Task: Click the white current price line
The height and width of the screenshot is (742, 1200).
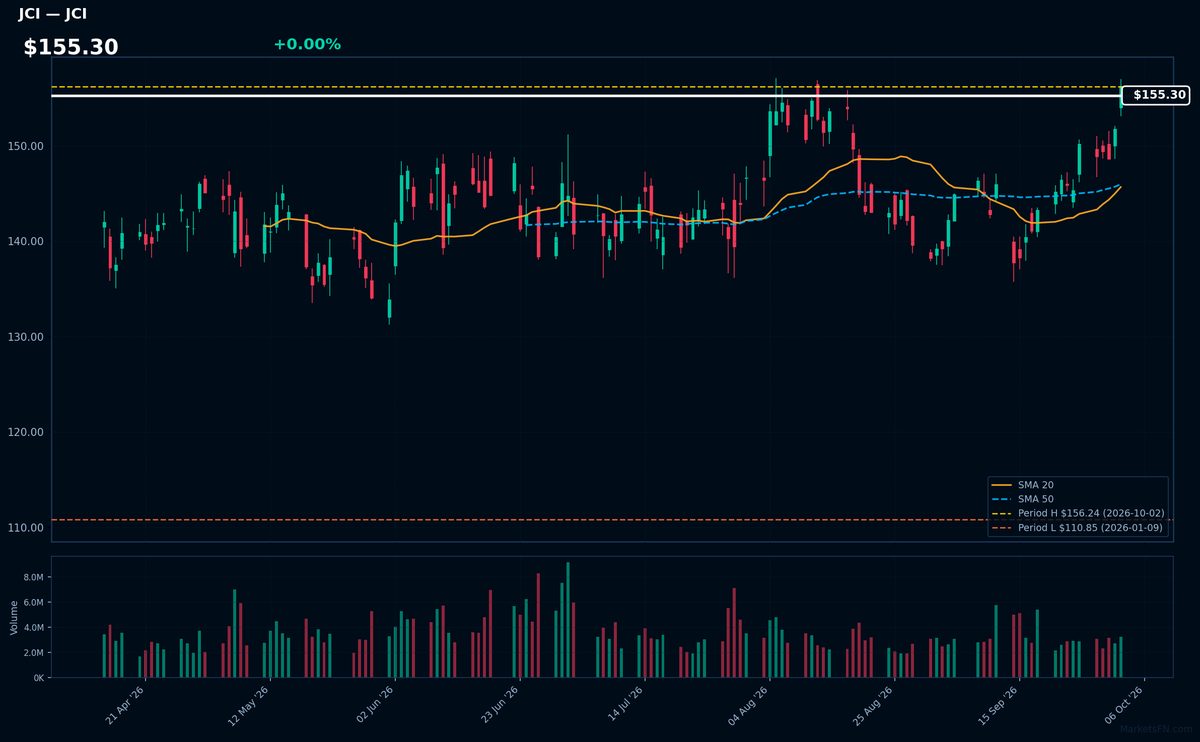Action: tap(586, 95)
